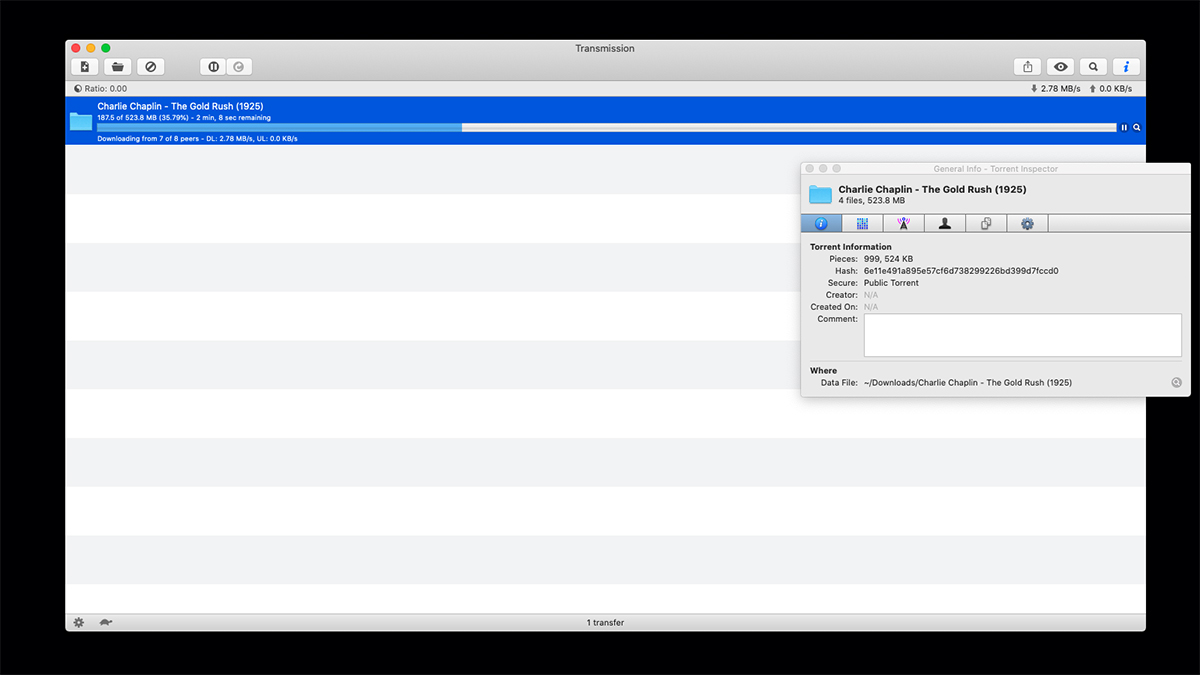Screen dimensions: 1200x675
Task: Switch to the Files inspector tab
Action: click(986, 224)
